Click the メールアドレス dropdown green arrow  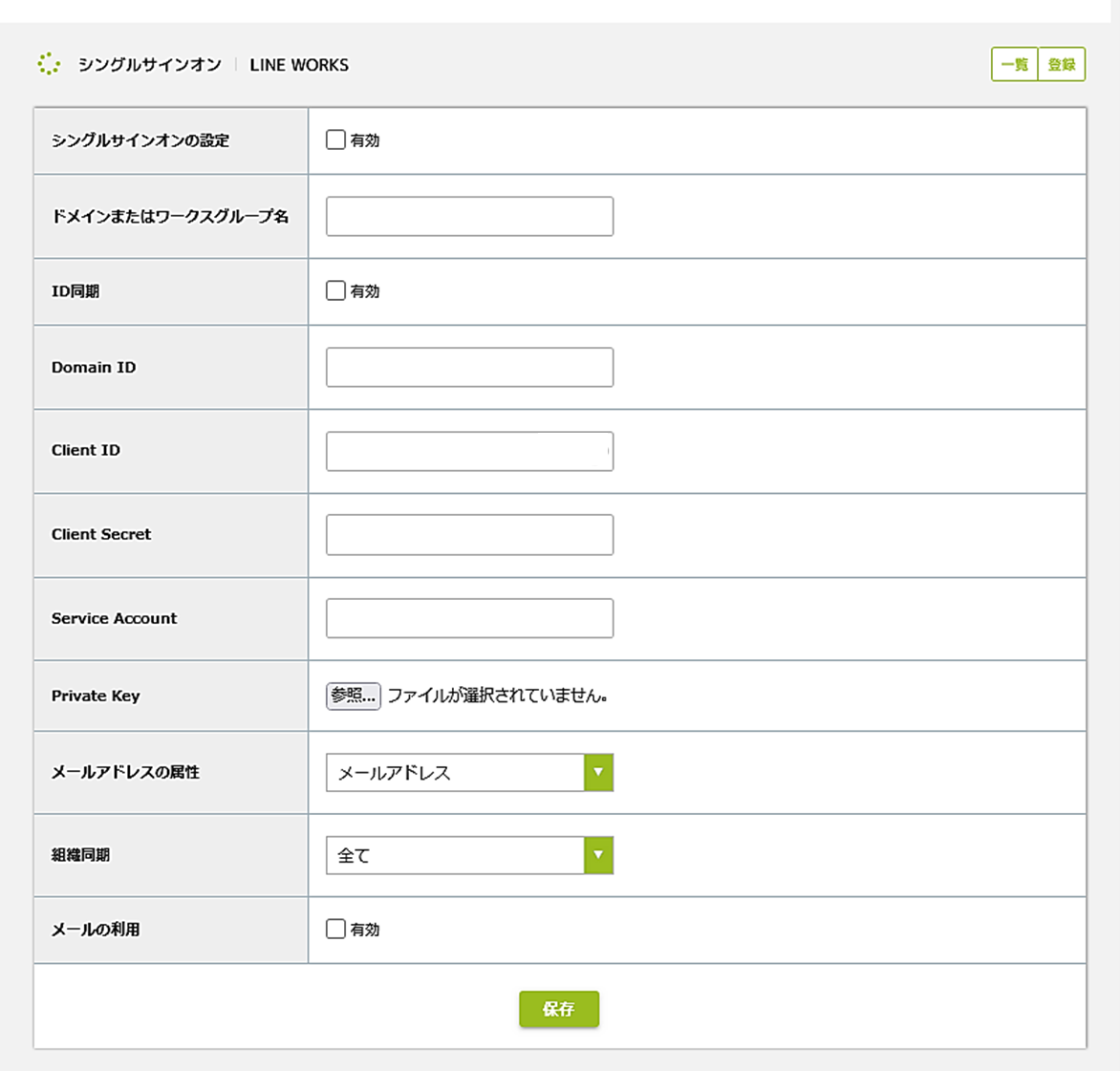[x=598, y=772]
